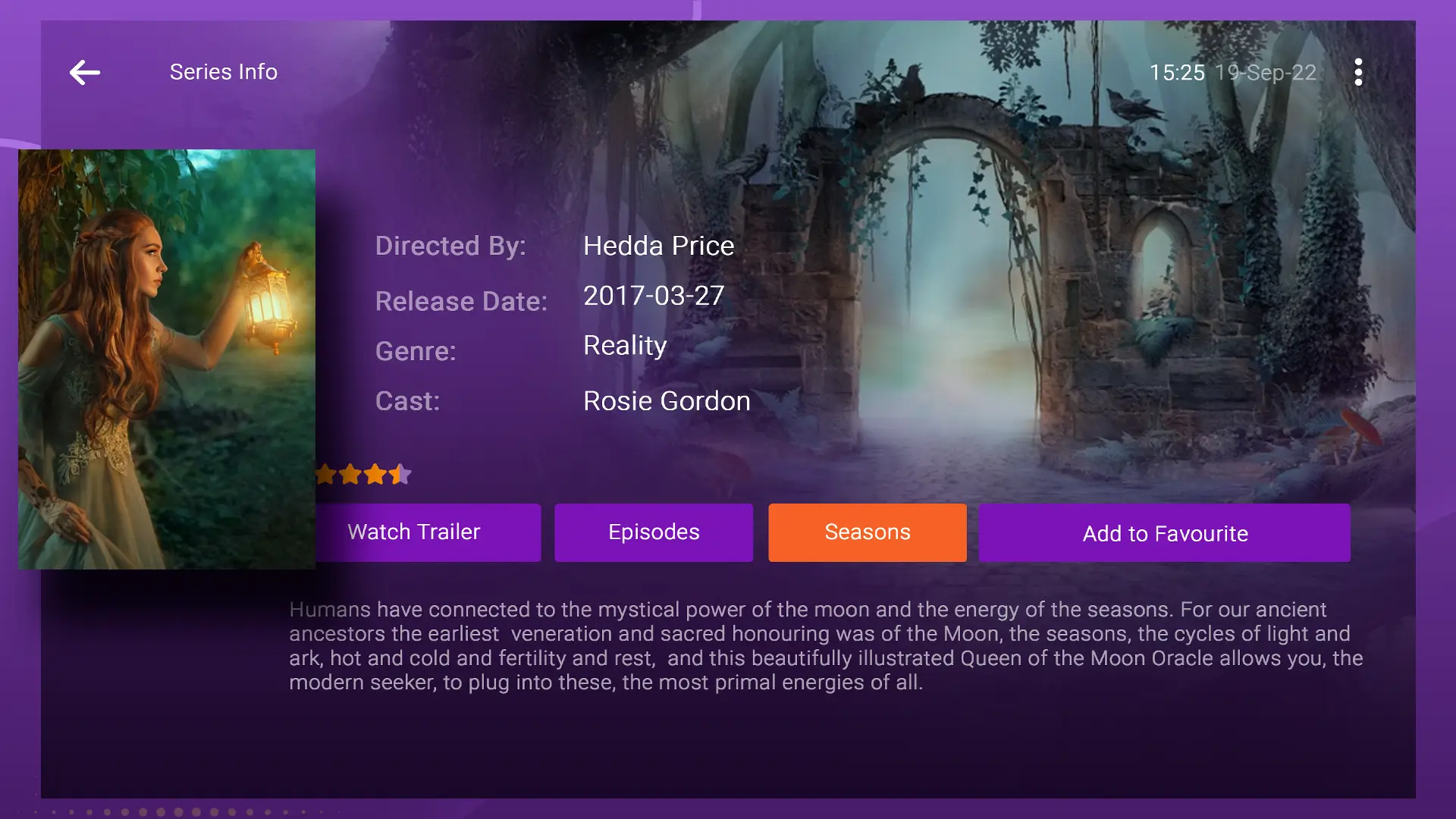Viewport: 1456px width, 819px height.
Task: Click the Series Info heading
Action: 223,71
